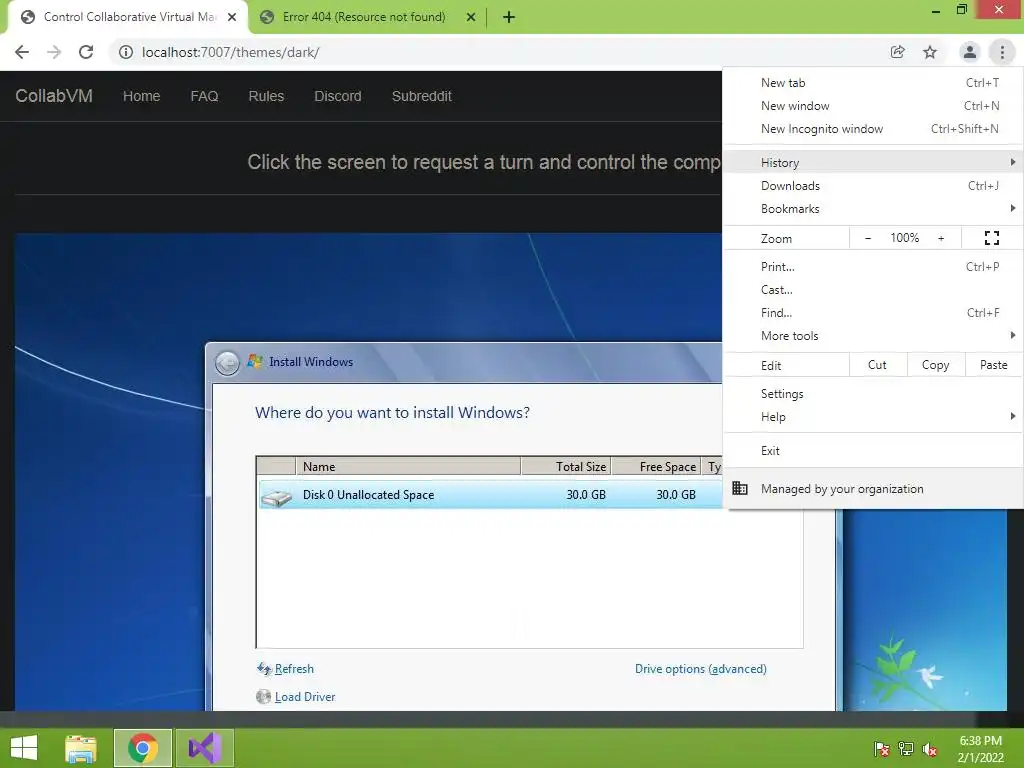
Task: Click Paste in Edit row
Action: point(993,365)
